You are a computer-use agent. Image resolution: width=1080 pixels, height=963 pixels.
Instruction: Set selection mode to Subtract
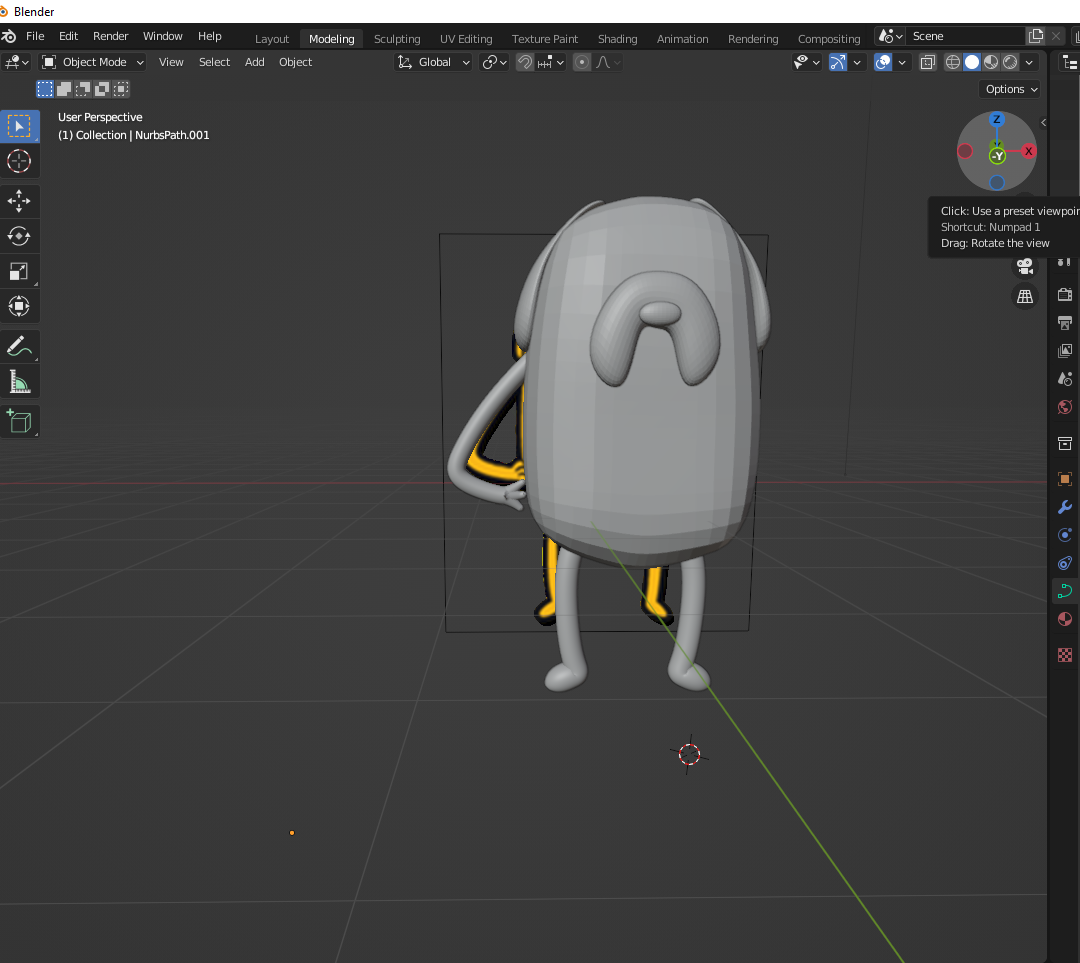[83, 89]
